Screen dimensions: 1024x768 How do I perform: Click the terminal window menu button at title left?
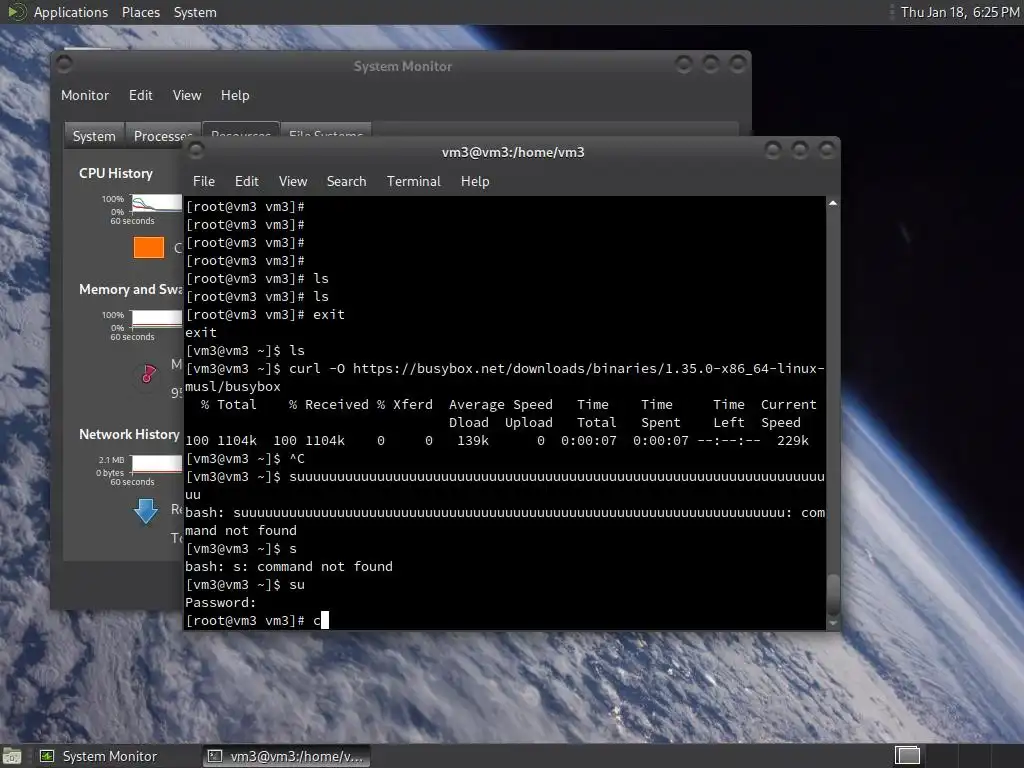[196, 151]
